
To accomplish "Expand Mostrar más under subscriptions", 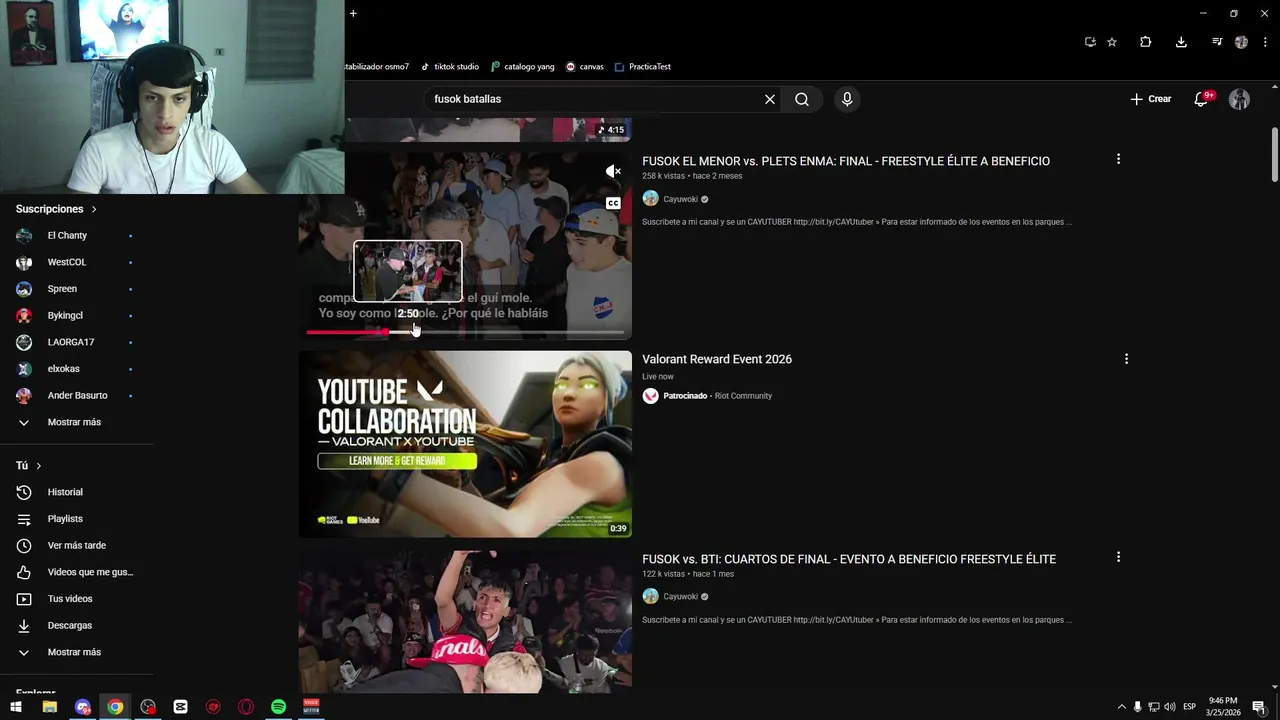I will point(76,422).
